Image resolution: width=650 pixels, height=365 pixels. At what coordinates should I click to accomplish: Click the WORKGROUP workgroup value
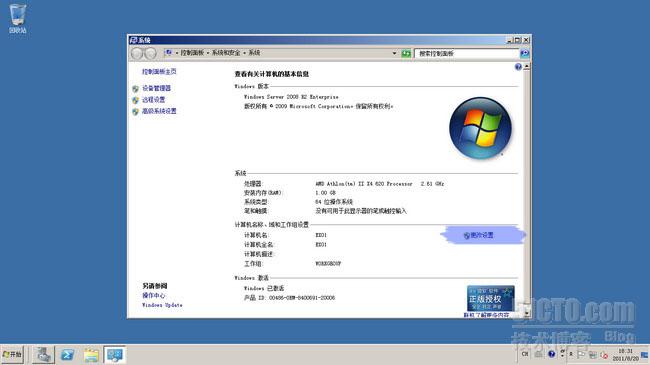coord(328,263)
